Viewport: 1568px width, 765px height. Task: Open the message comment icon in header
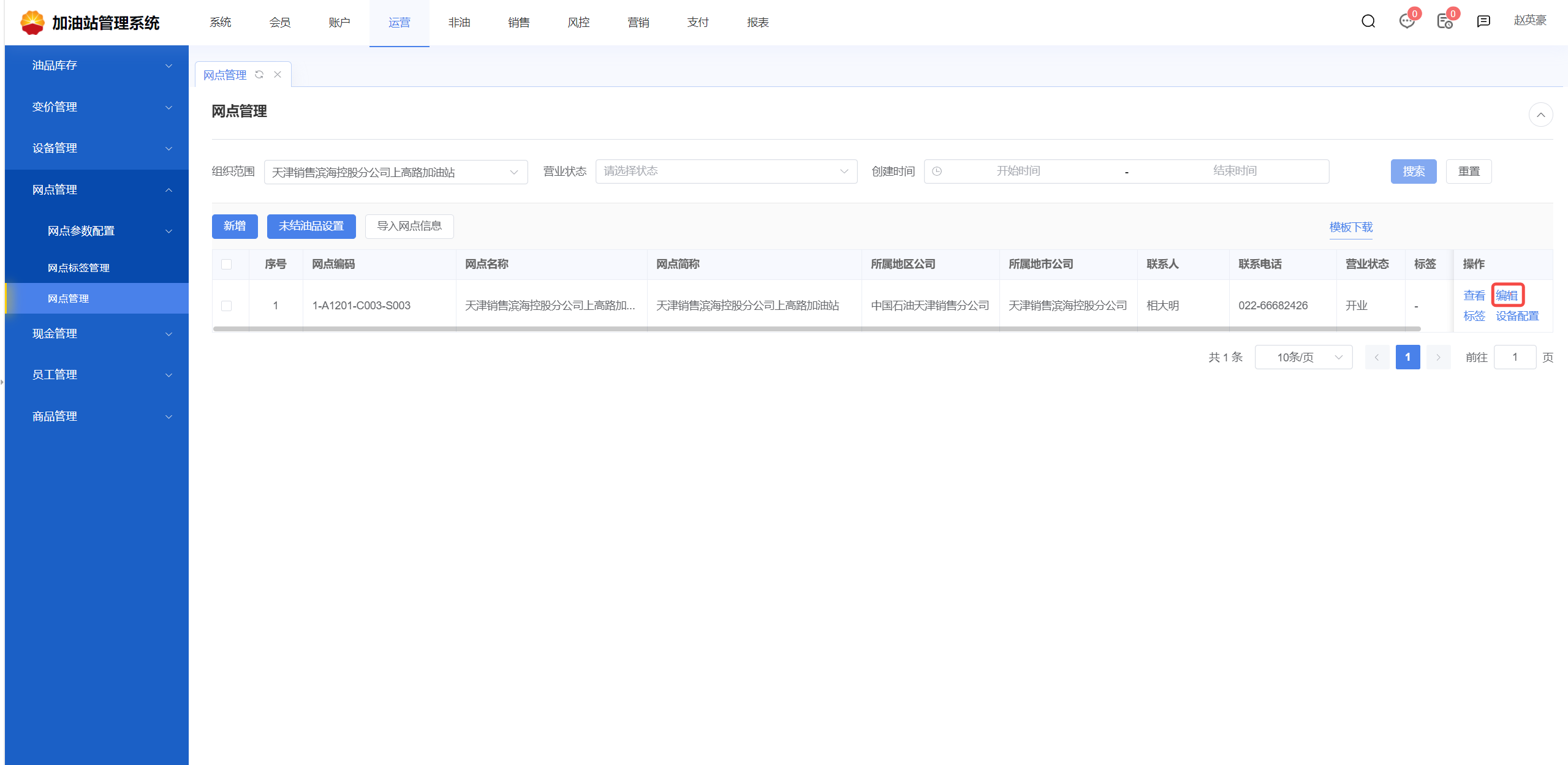click(1483, 22)
